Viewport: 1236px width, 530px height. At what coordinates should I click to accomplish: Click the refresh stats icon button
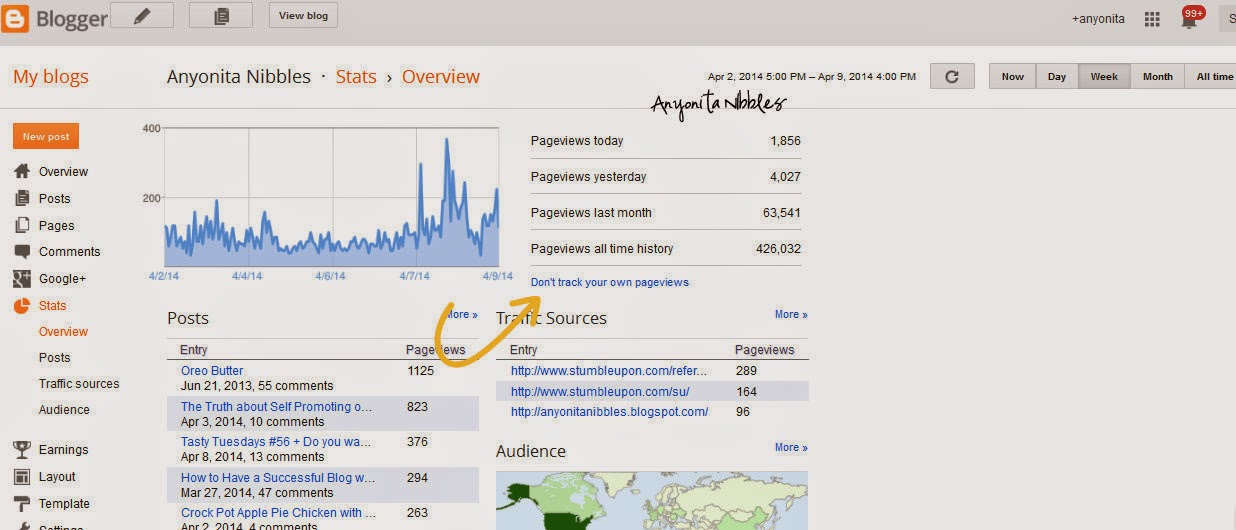[952, 76]
